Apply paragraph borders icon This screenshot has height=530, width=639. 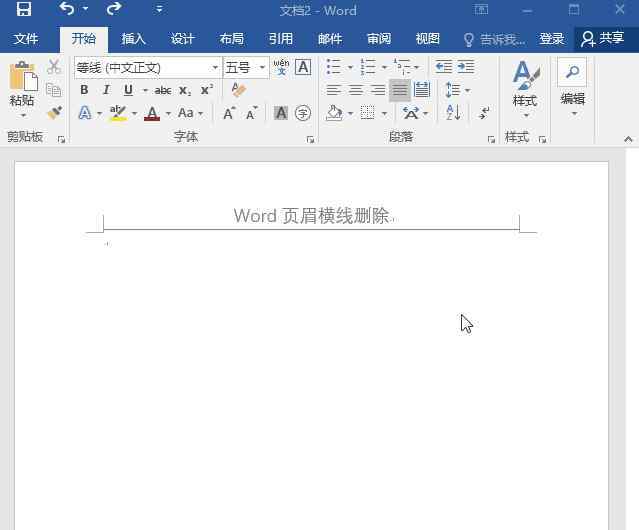[368, 113]
